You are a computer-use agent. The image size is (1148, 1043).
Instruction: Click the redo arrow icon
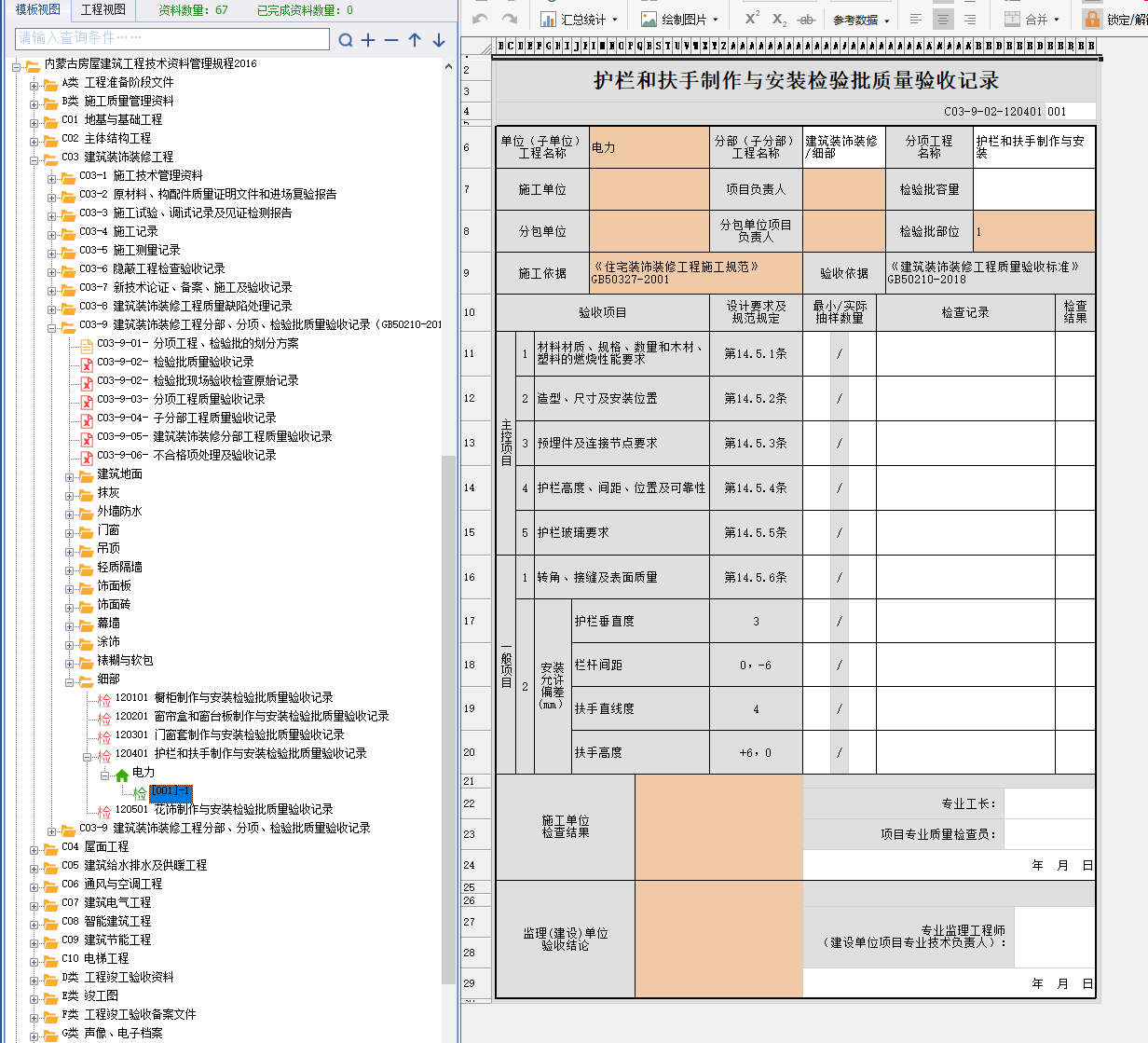click(x=510, y=19)
